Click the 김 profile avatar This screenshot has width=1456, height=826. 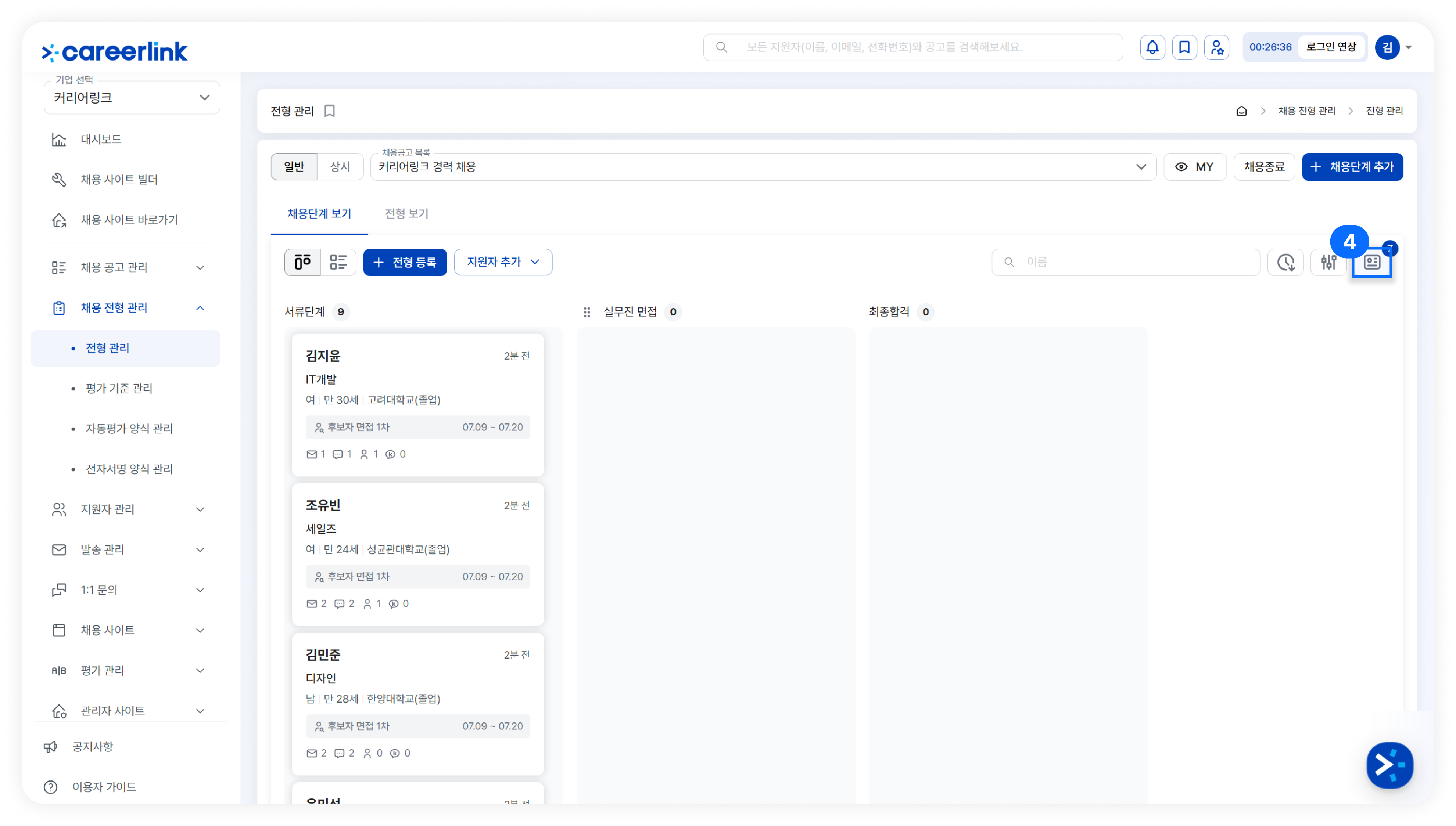coord(1387,47)
